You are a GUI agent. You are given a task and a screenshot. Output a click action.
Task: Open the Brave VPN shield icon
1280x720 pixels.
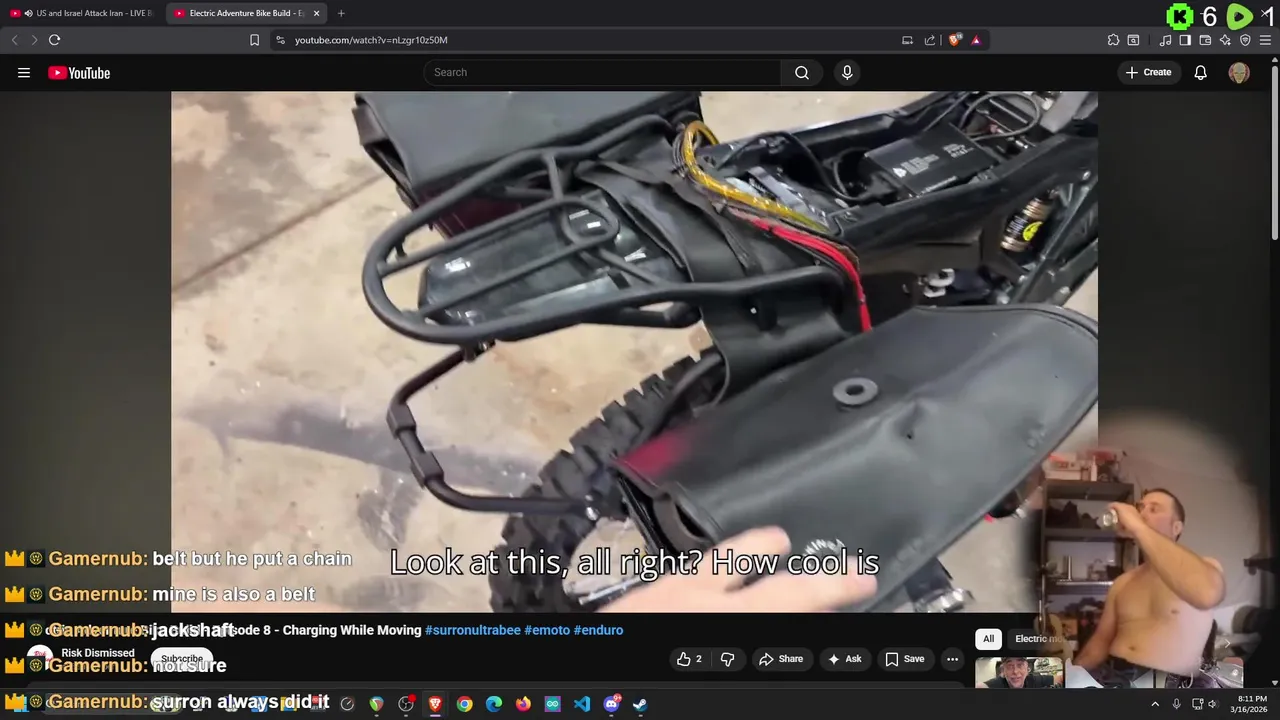point(1245,40)
